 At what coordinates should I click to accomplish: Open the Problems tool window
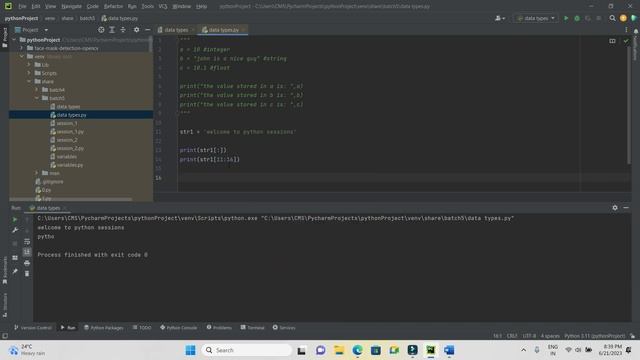(x=219, y=327)
